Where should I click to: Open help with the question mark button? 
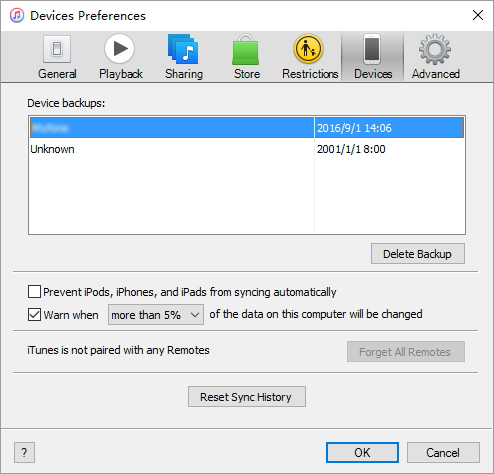click(x=24, y=453)
